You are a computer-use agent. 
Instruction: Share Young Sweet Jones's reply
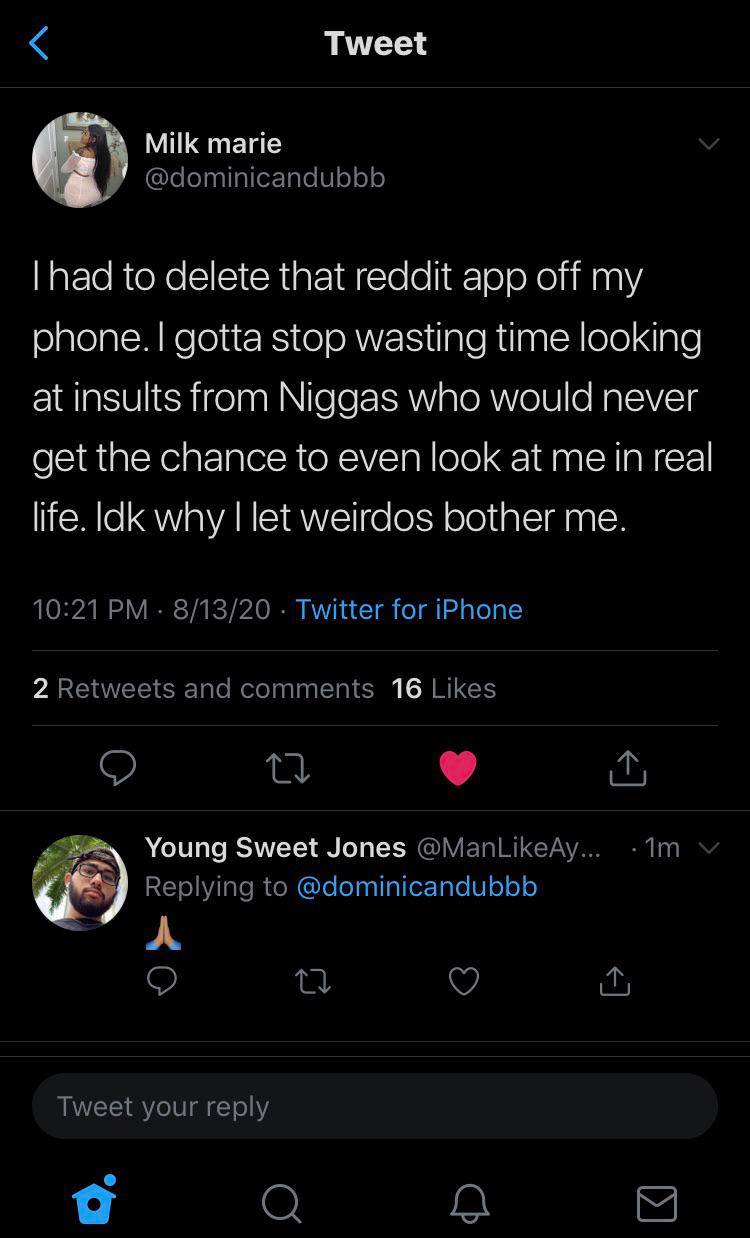(x=614, y=982)
